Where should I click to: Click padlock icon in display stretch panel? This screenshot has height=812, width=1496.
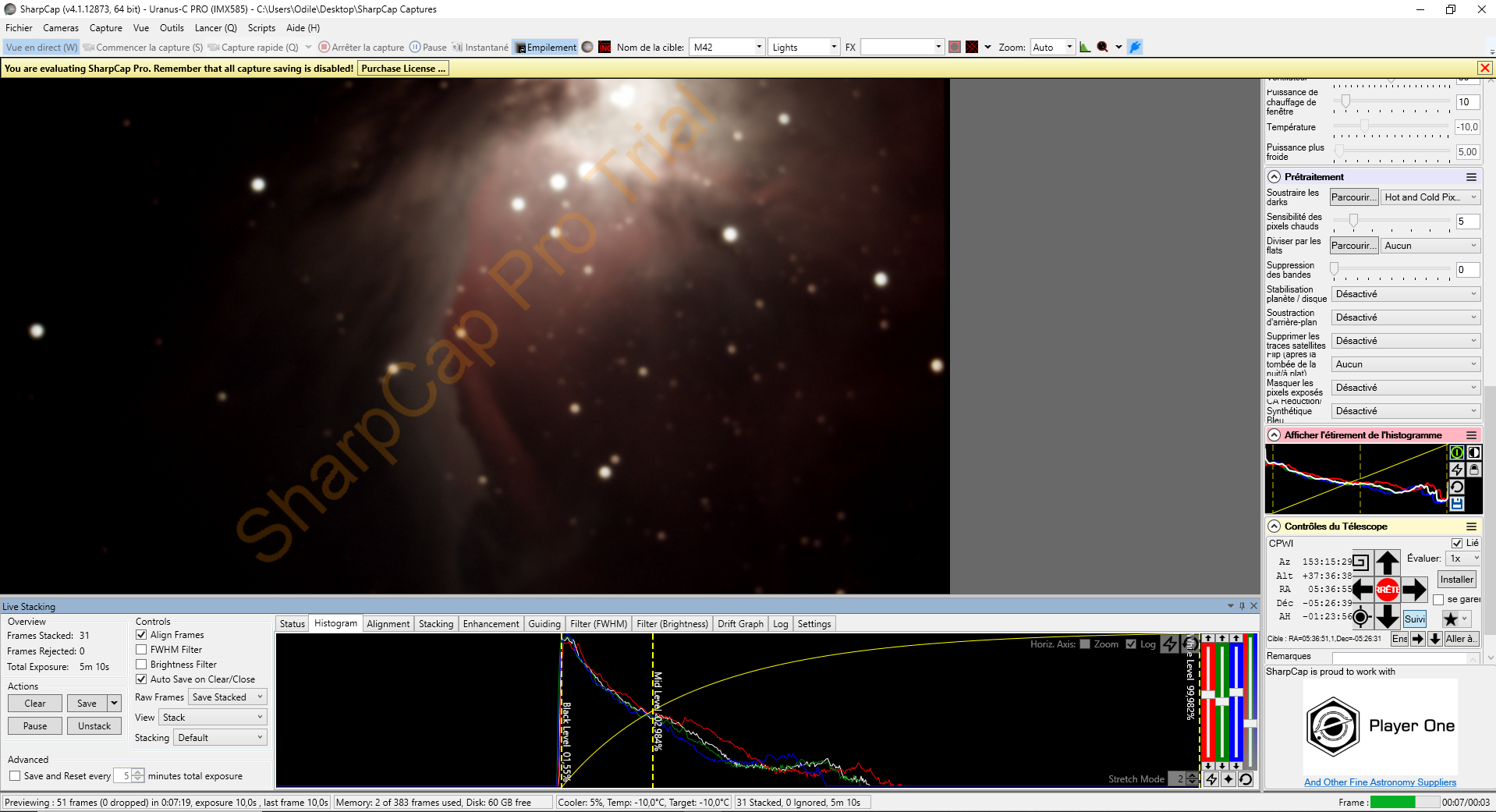pos(1474,470)
